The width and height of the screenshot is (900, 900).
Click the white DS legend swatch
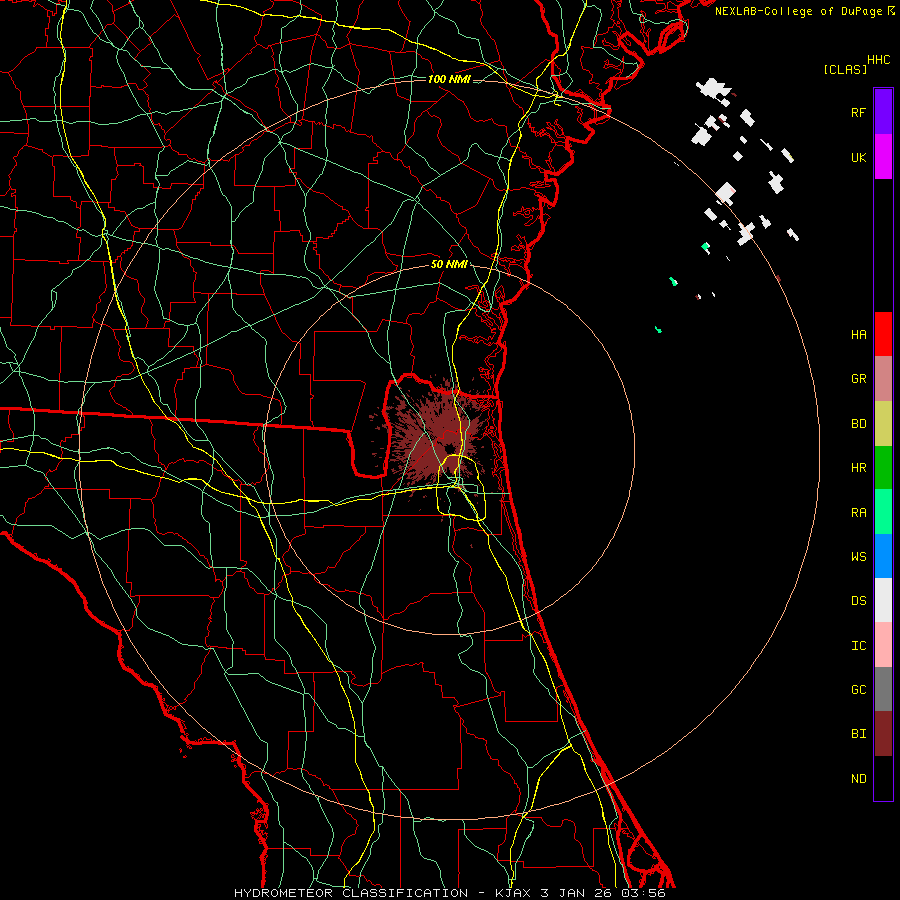click(x=883, y=600)
